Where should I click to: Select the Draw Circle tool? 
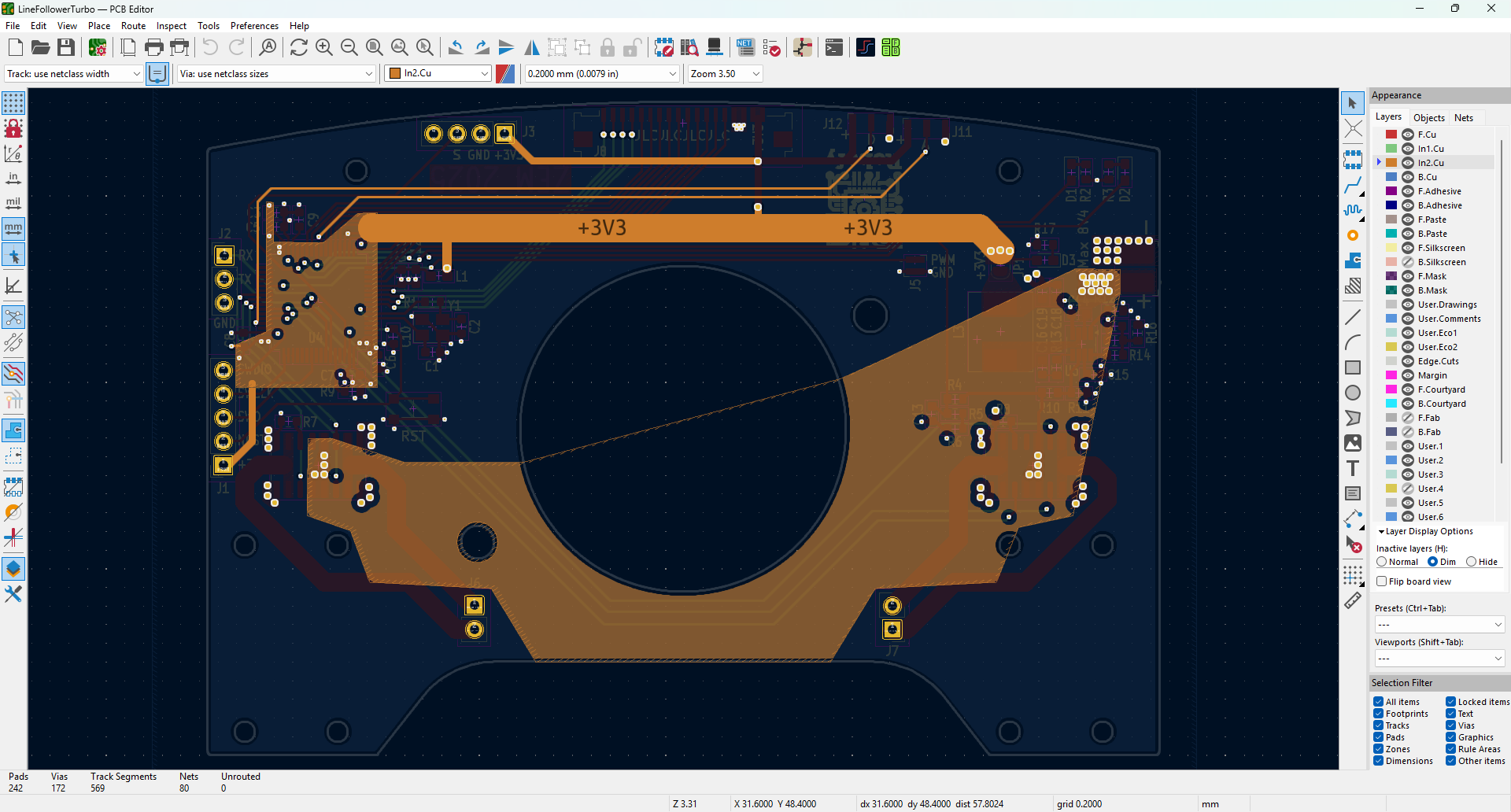click(x=1353, y=393)
